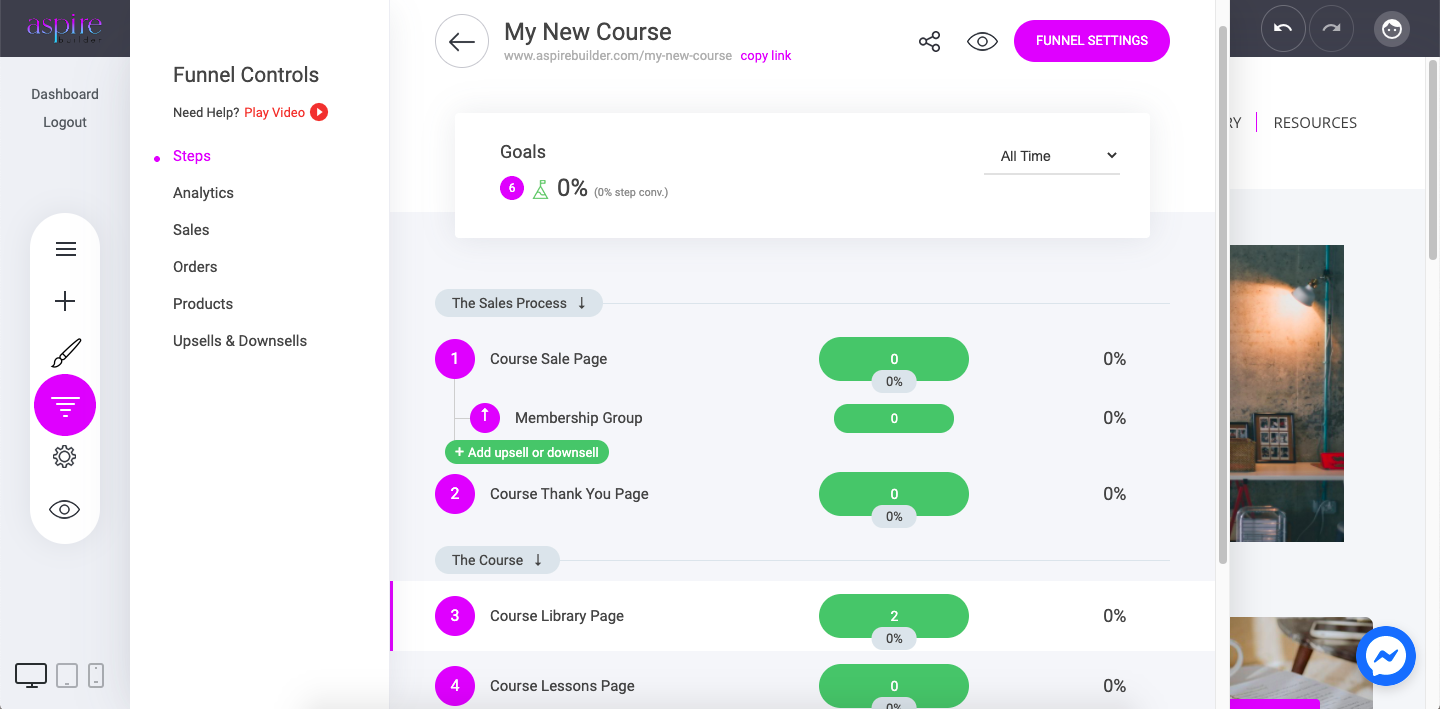Open the Messenger chat bubble

click(1386, 656)
